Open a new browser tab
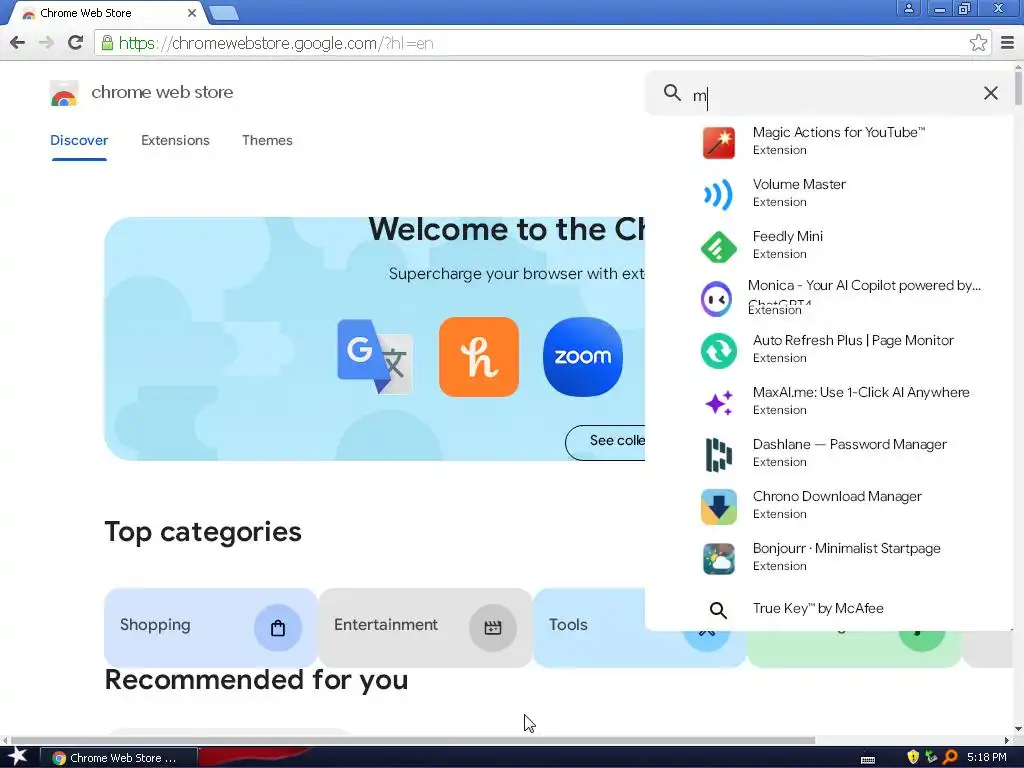This screenshot has width=1024, height=768. click(224, 13)
